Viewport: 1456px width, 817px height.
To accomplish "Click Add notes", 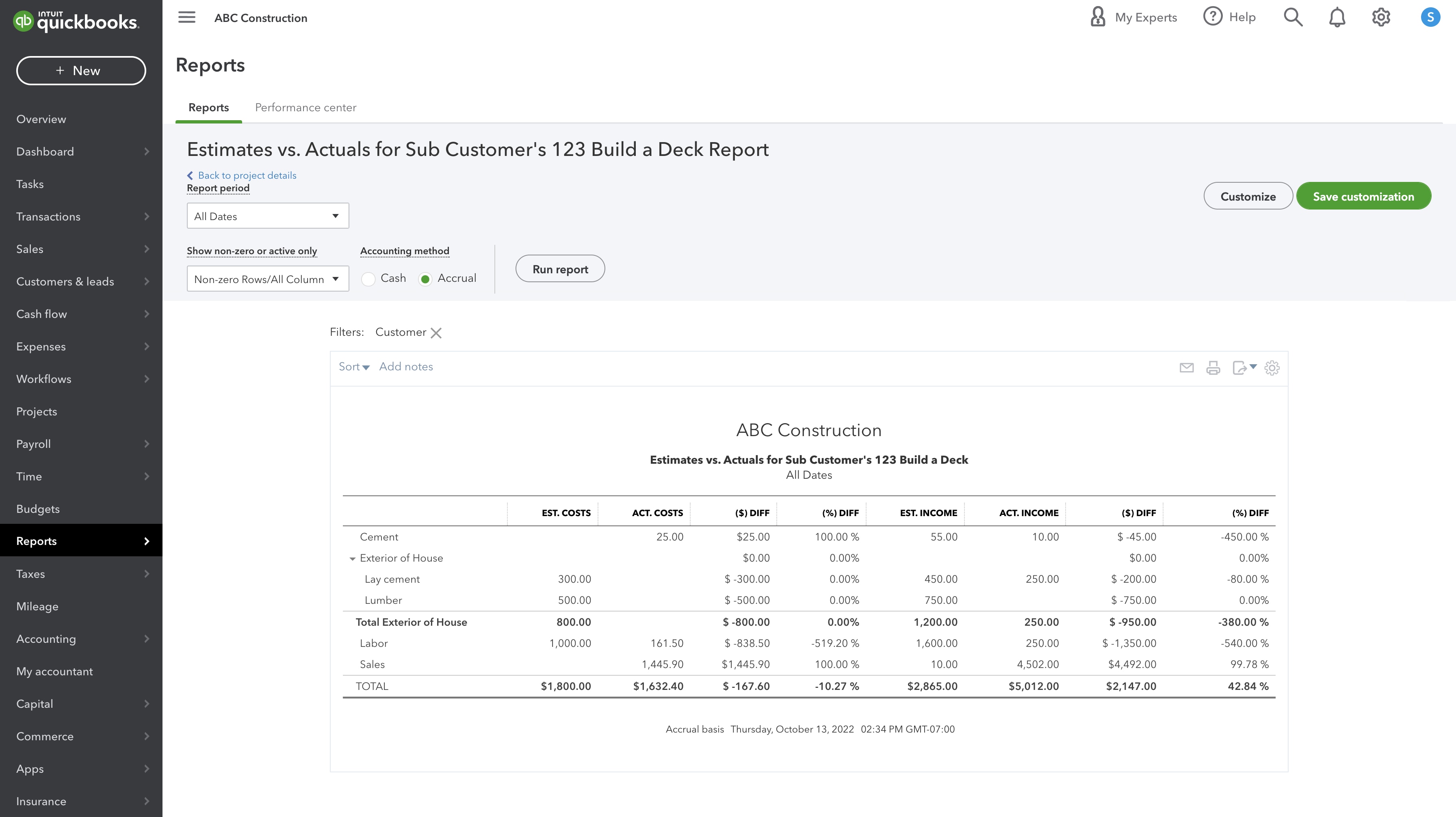I will coord(406,367).
